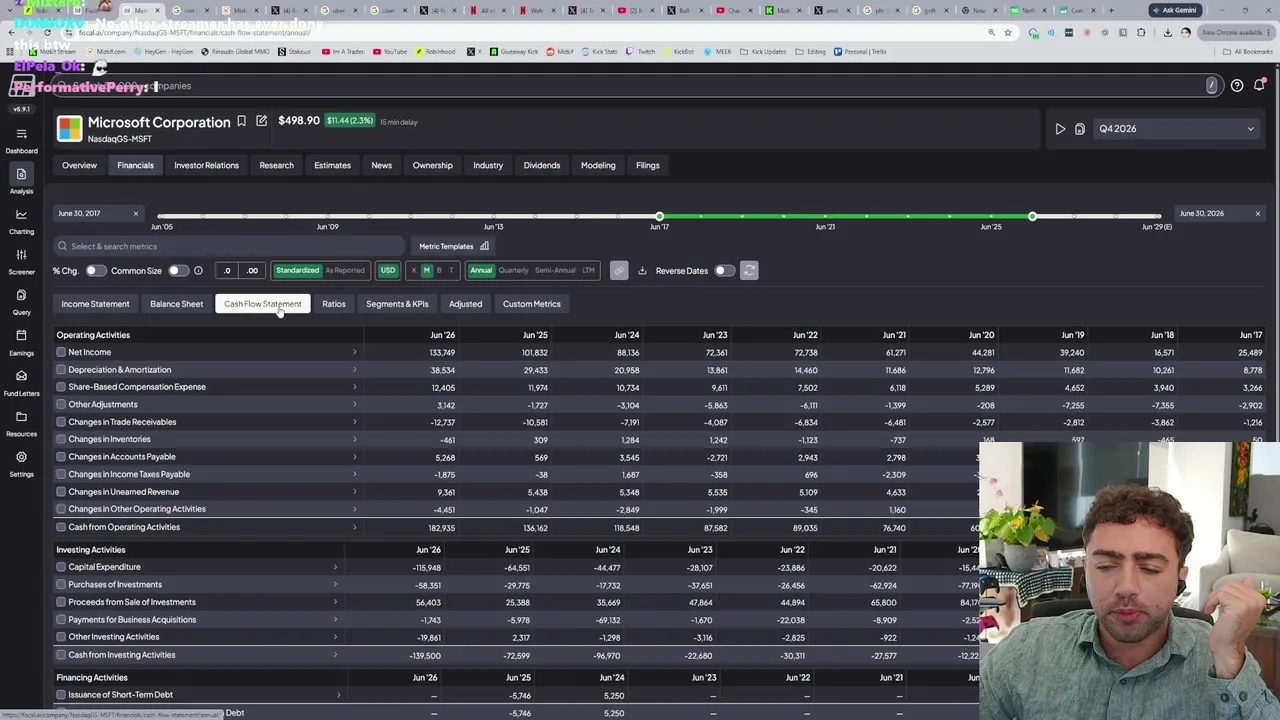Click the Jun '17 timeline range handle
The width and height of the screenshot is (1280, 720).
(x=659, y=217)
